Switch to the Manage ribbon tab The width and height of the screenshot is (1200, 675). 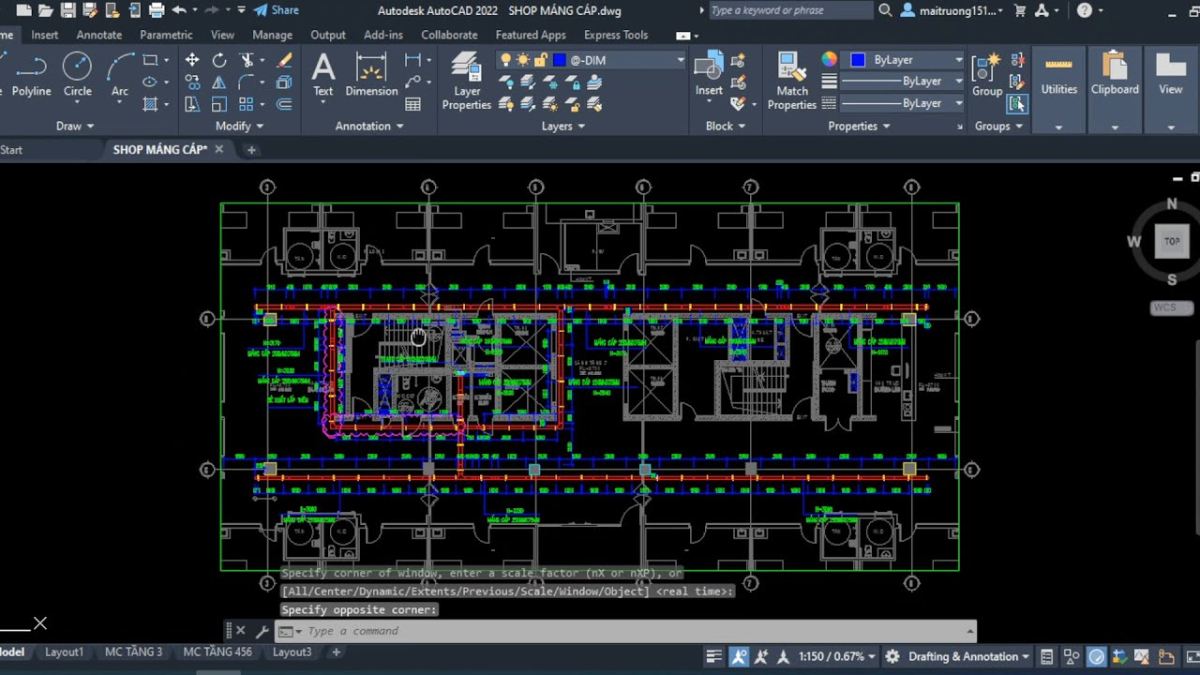[272, 34]
